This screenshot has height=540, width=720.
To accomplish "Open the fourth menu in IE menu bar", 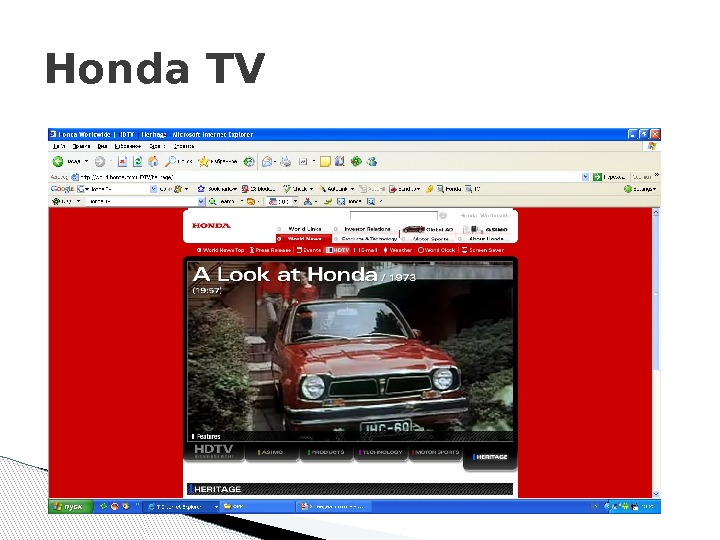I will pyautogui.click(x=128, y=146).
